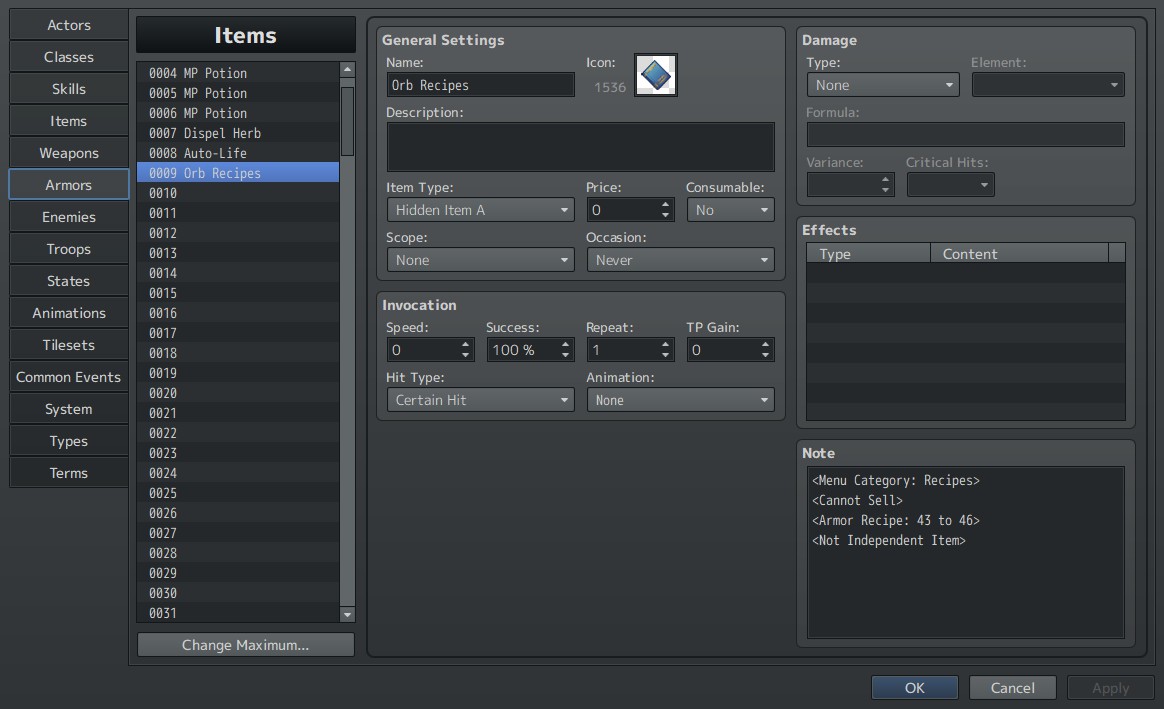Confirm changes with the OK button
Image resolution: width=1164 pixels, height=709 pixels.
(x=915, y=688)
